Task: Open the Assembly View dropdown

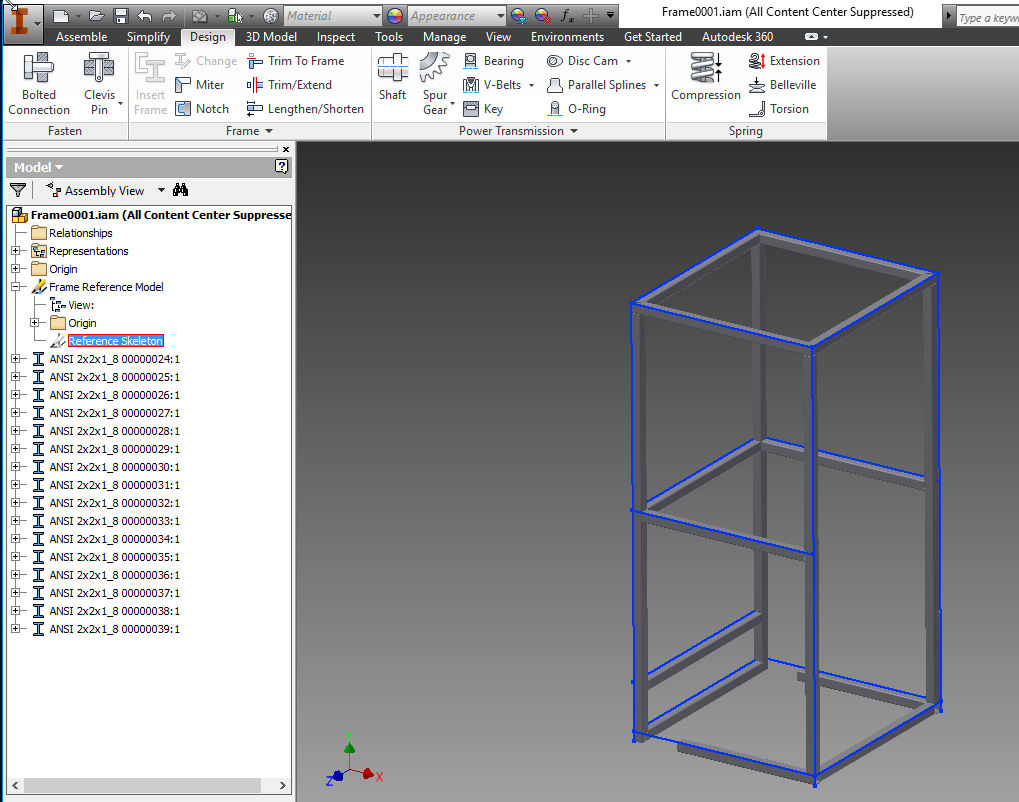Action: click(x=160, y=190)
